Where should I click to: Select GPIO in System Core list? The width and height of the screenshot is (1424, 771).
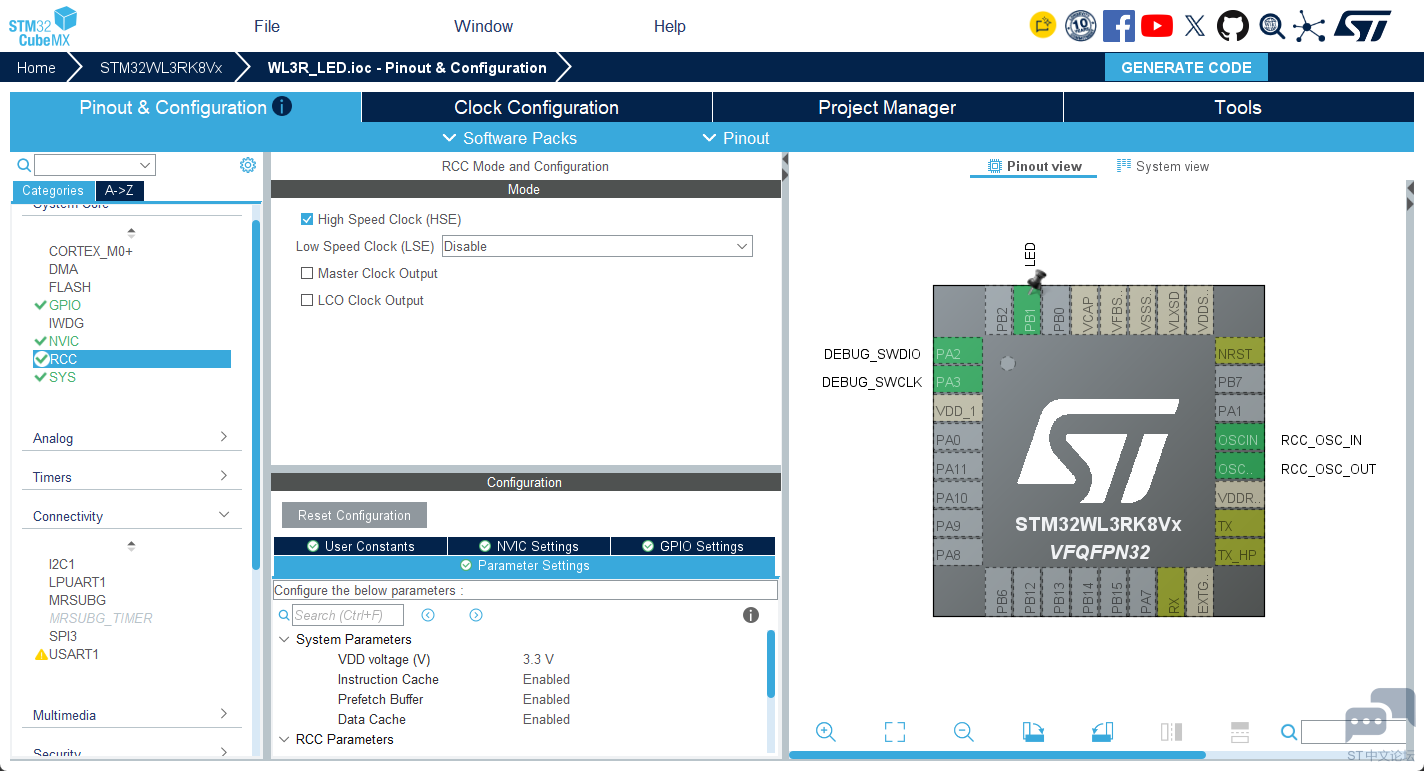(65, 305)
